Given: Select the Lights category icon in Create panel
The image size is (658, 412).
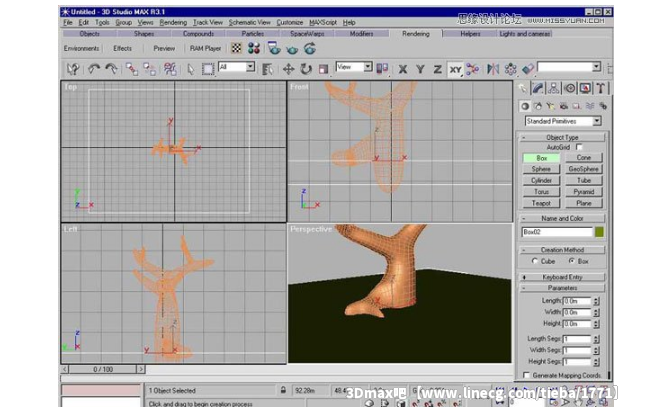Looking at the screenshot, I should tap(551, 106).
